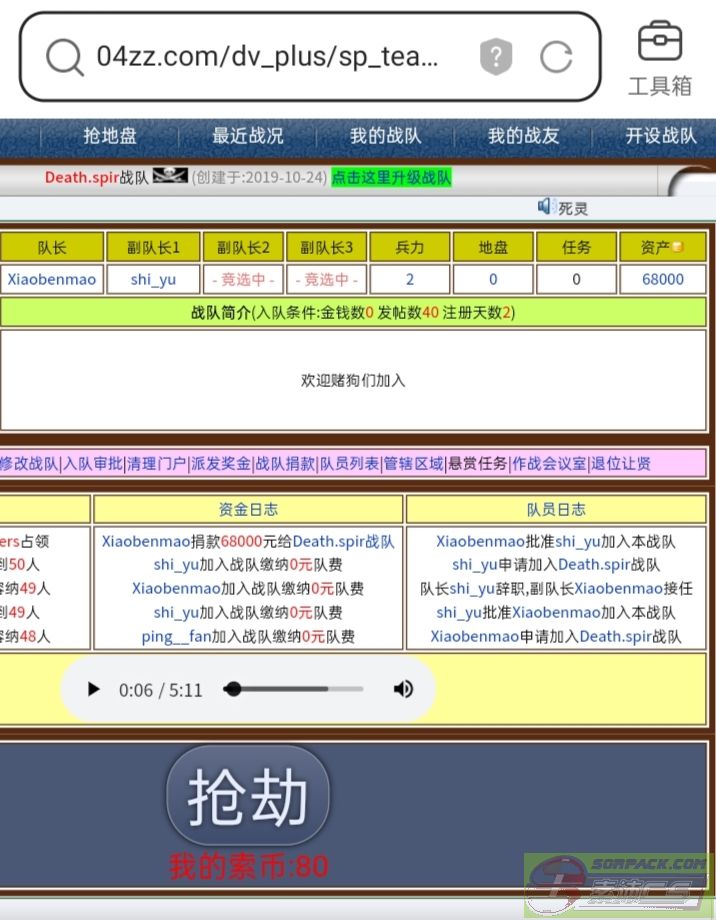Switch to 最近战况 in the navigation bar

247,136
